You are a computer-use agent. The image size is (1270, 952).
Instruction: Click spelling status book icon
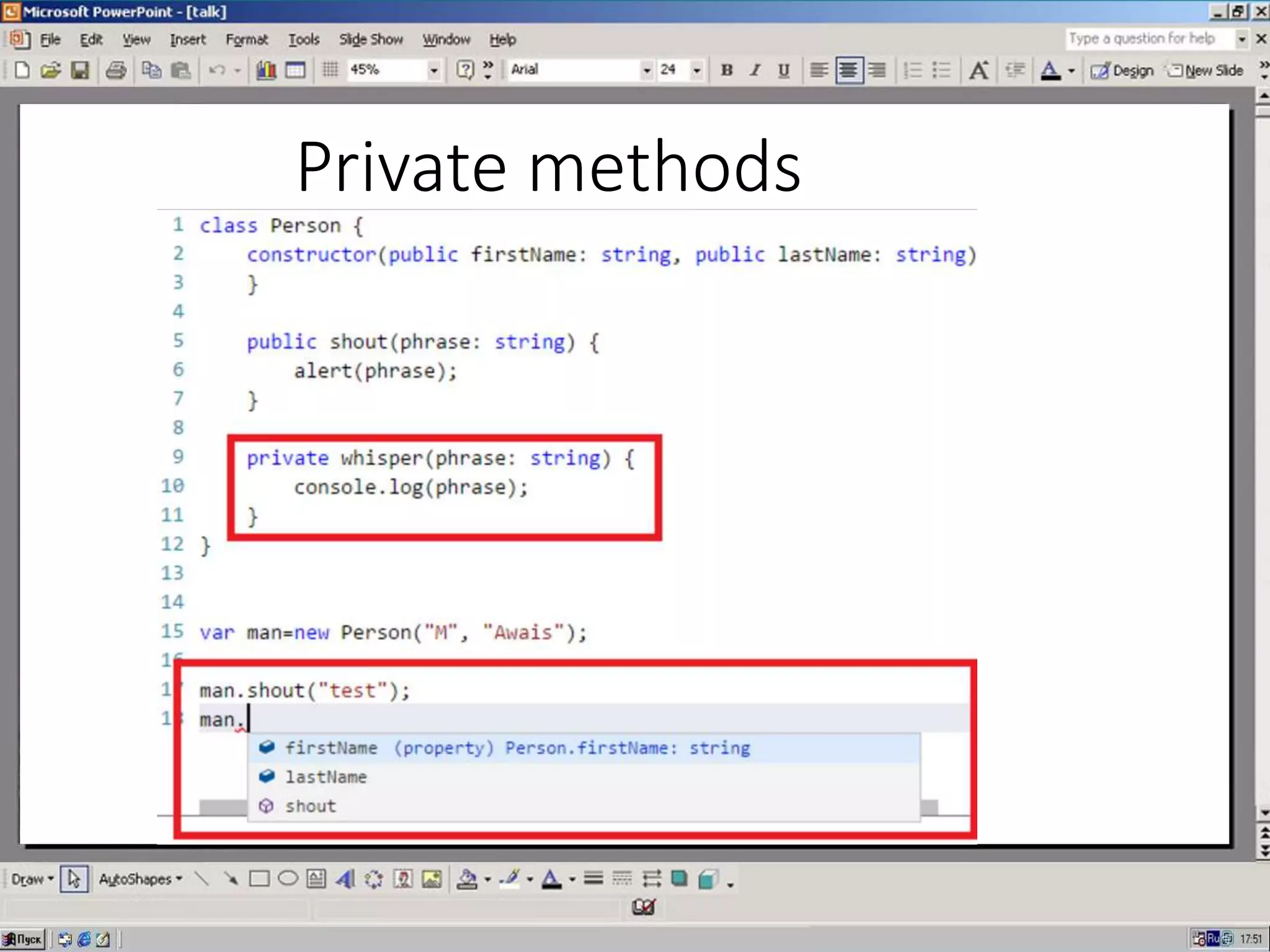pyautogui.click(x=643, y=907)
